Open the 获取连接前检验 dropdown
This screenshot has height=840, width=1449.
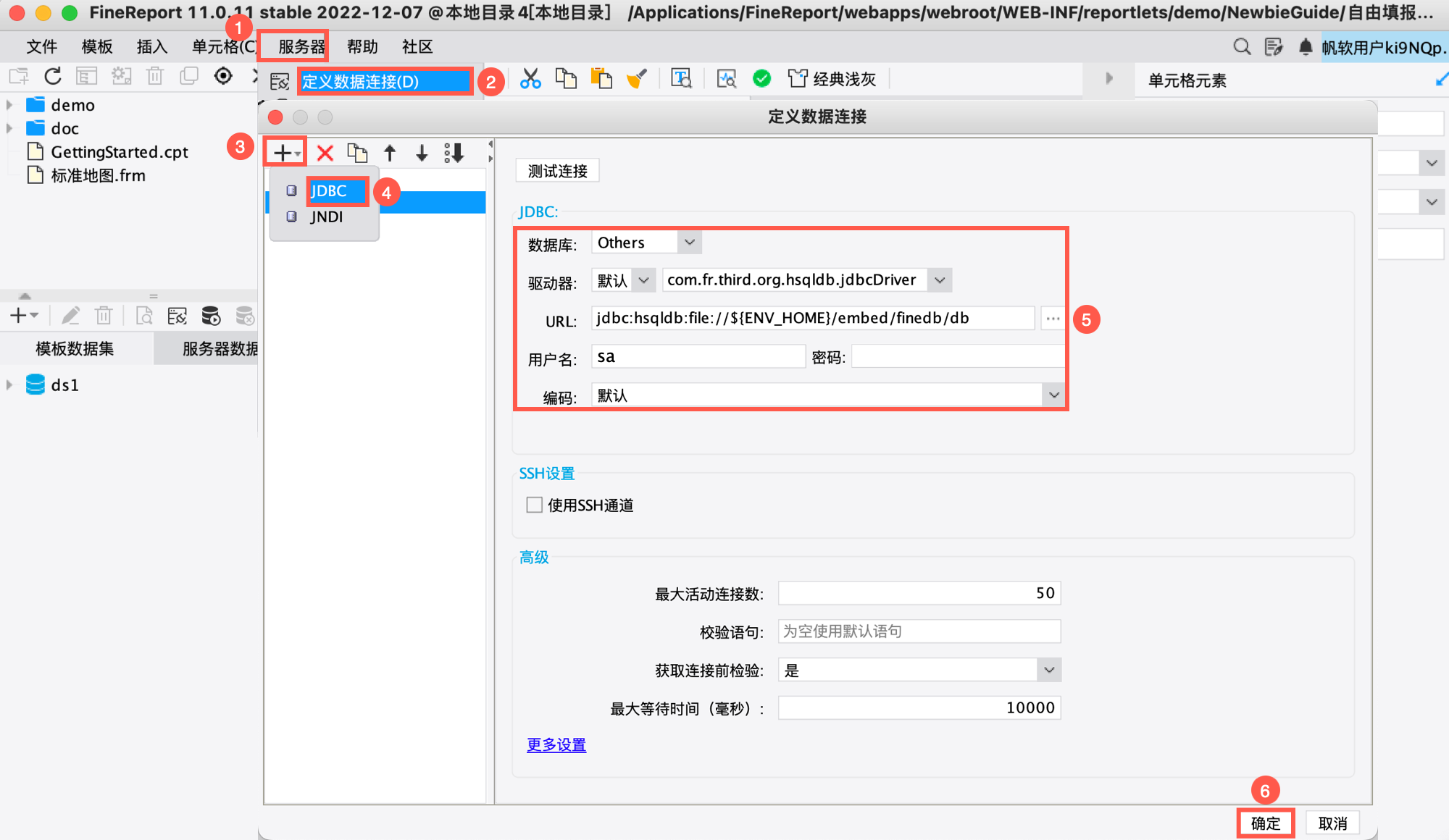click(1048, 670)
